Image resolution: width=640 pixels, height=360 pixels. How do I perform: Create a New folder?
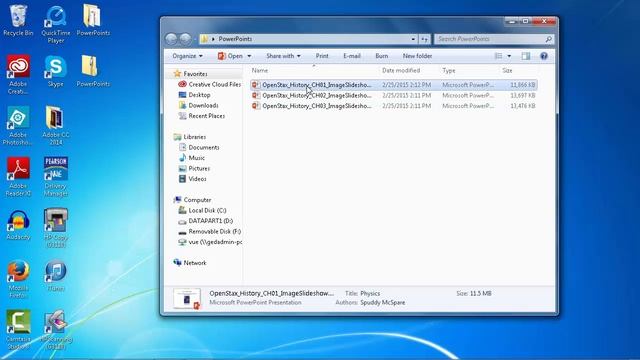pos(417,56)
